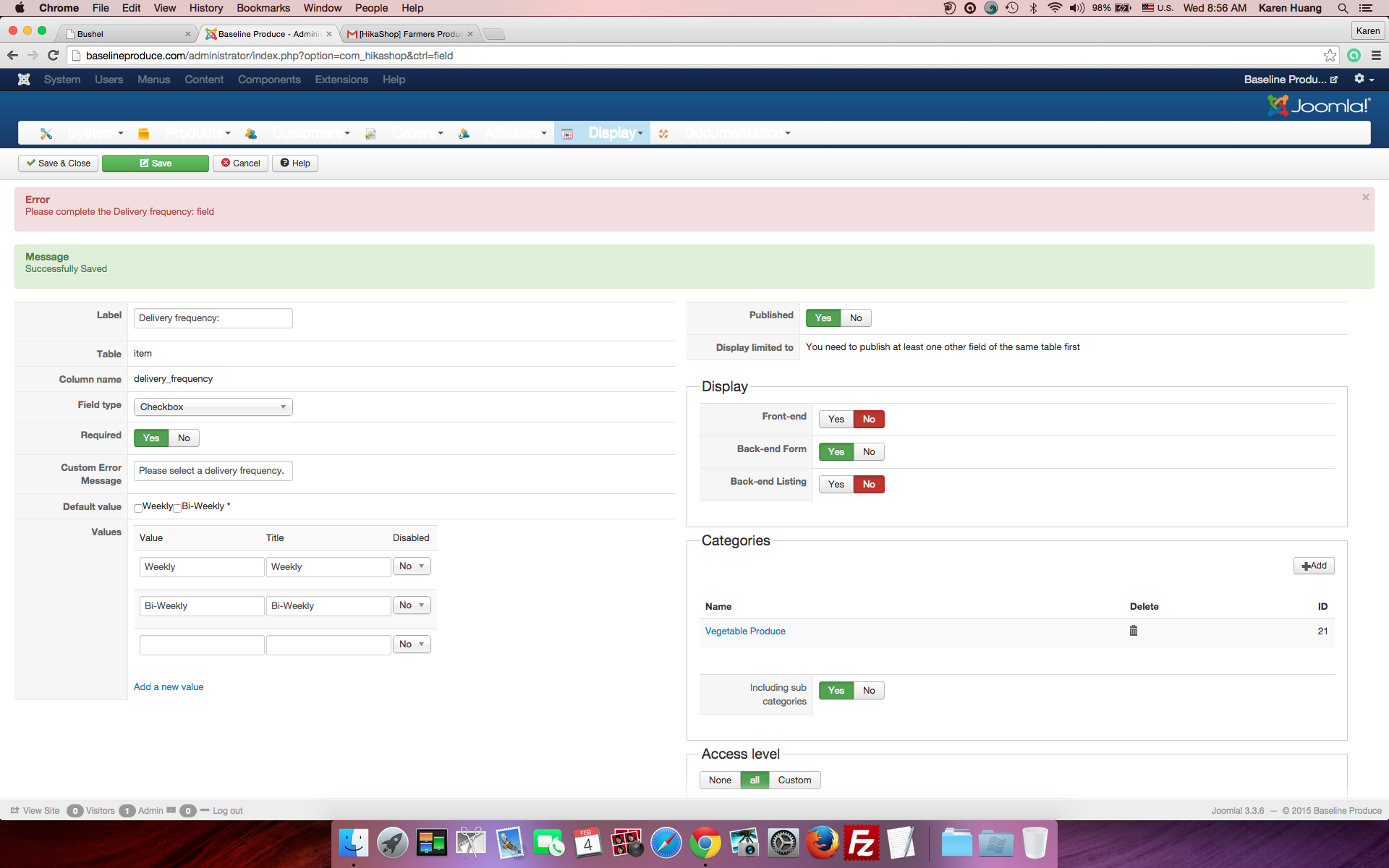Check the Weekly default value checkbox
Screen dimensions: 1389x868
point(138,508)
